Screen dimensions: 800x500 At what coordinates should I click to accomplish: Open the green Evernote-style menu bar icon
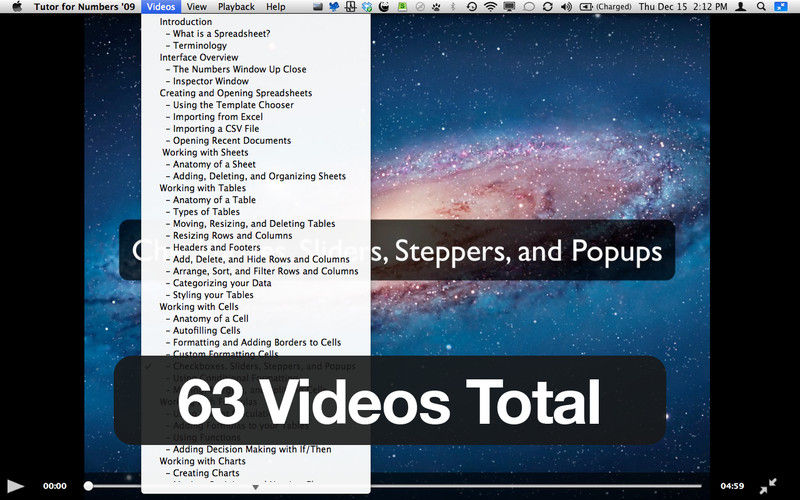[402, 7]
